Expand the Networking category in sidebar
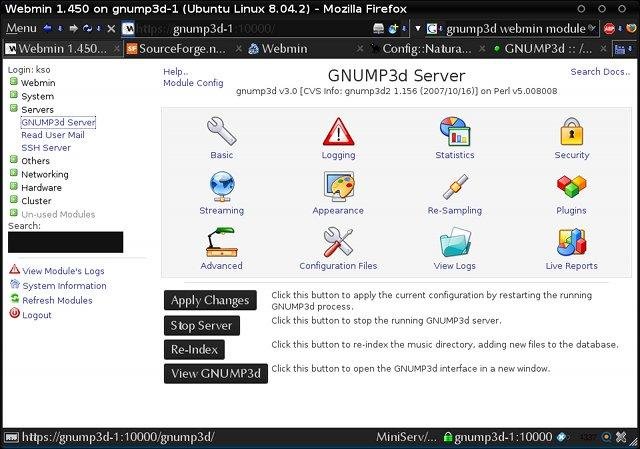This screenshot has height=449, width=640. tap(13, 173)
